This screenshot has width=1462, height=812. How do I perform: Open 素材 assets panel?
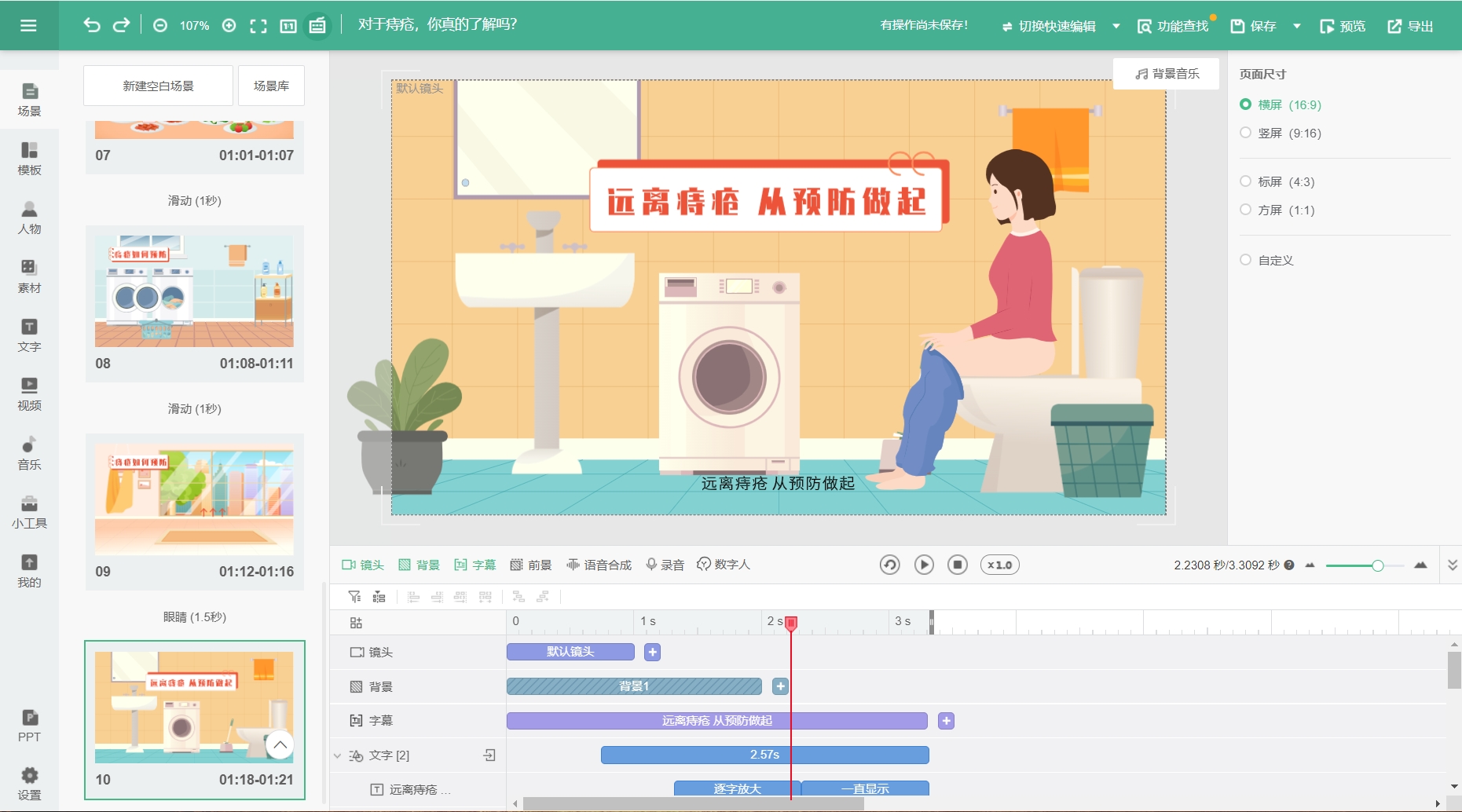click(29, 276)
